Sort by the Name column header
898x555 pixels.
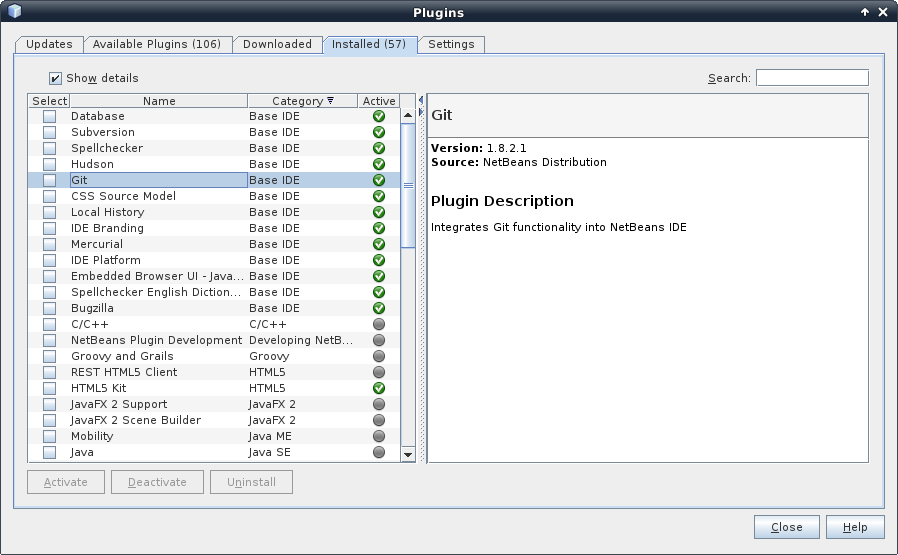(159, 101)
